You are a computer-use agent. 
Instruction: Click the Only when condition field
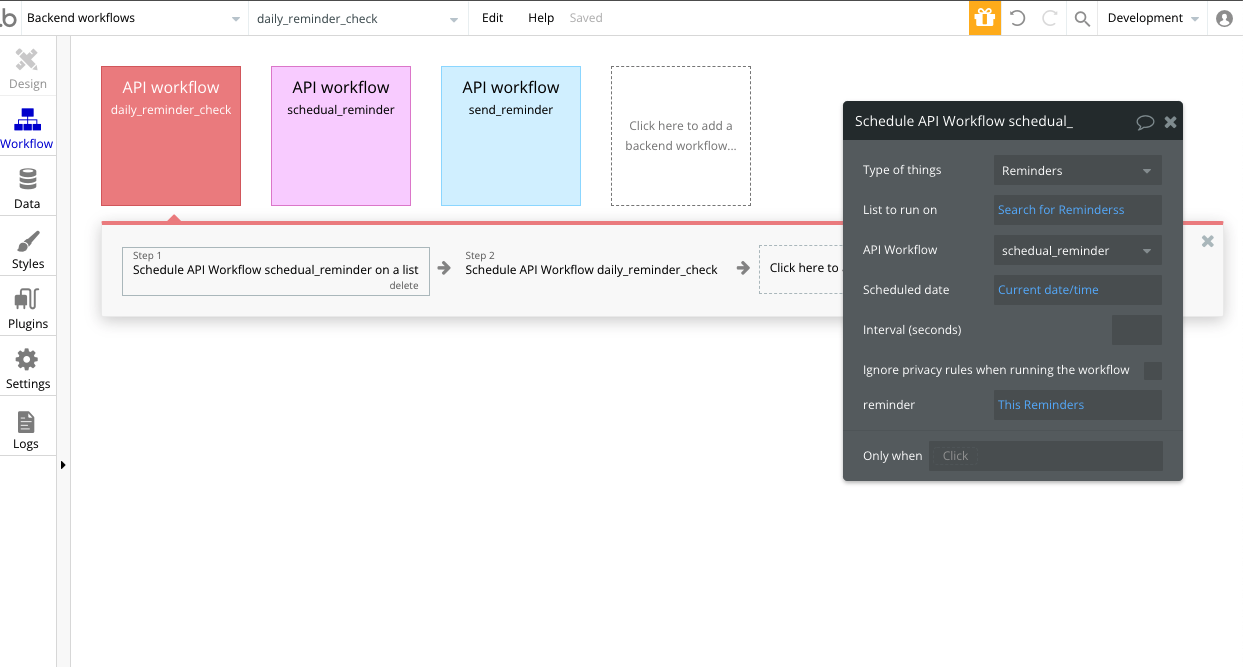pos(1046,456)
